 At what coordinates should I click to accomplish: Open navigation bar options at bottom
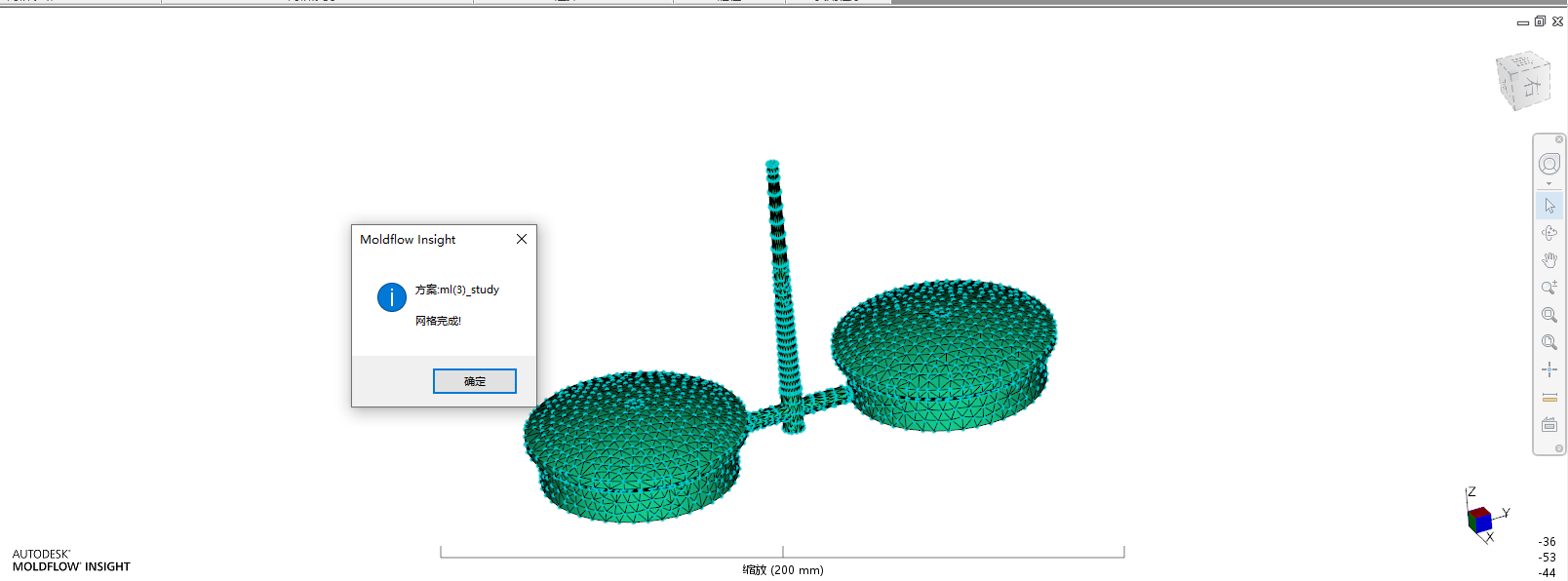[1558, 448]
